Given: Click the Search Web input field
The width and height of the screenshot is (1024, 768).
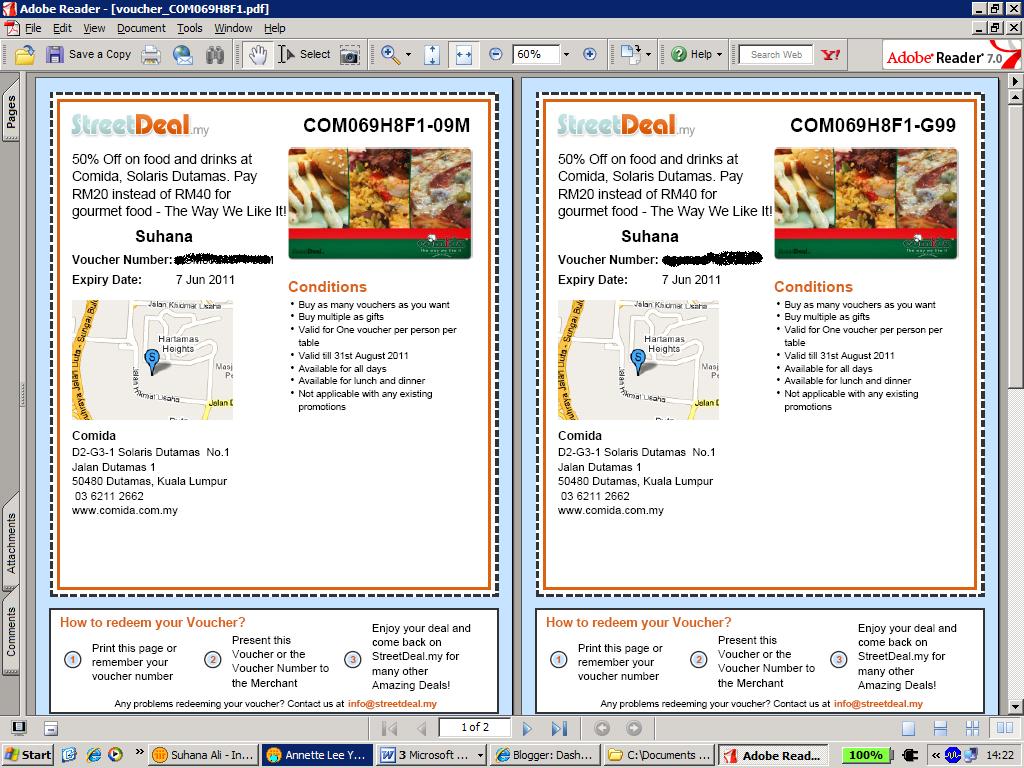Looking at the screenshot, I should 775,55.
